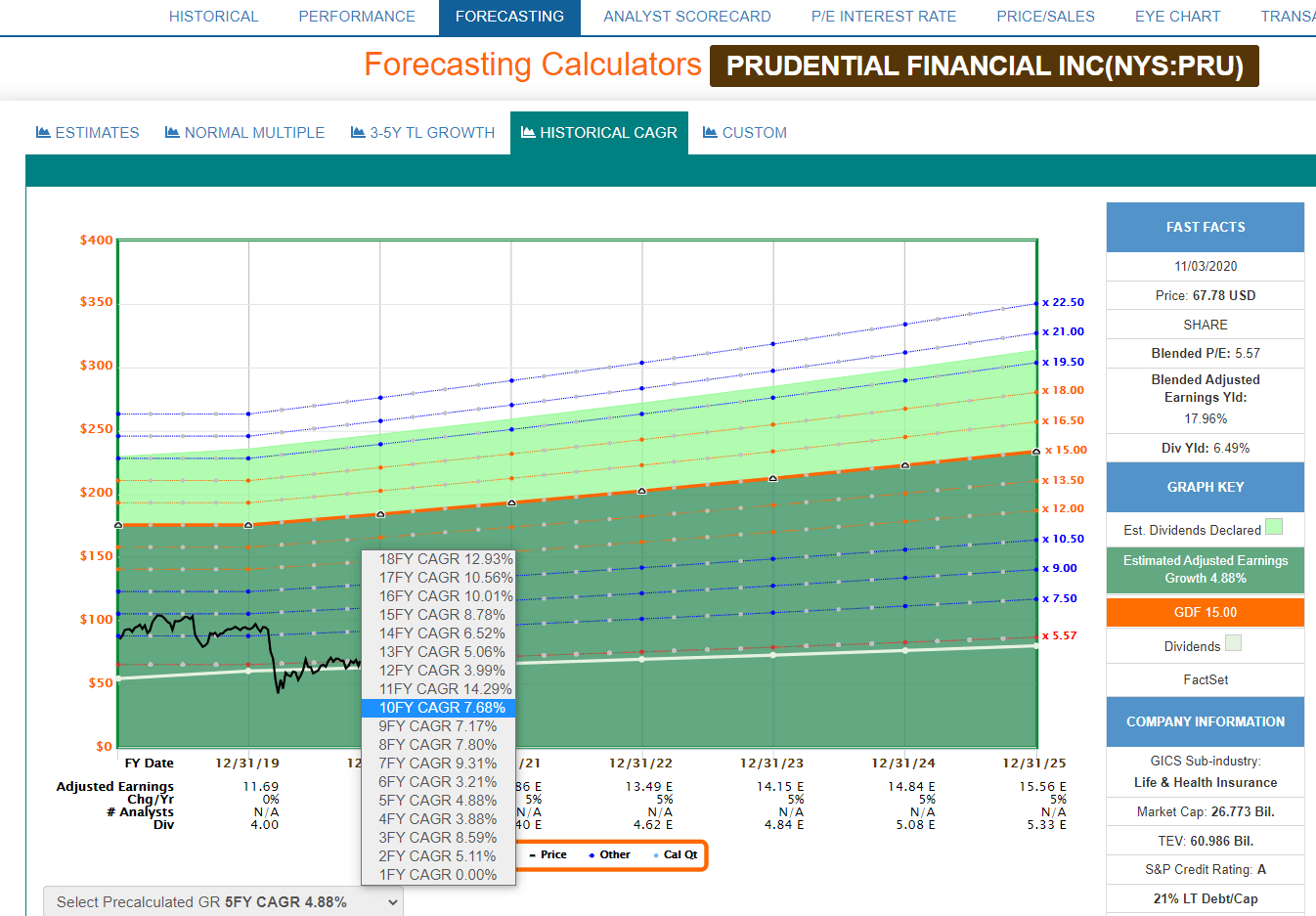Open the Select Precalculated GR dropdown

pyautogui.click(x=223, y=902)
